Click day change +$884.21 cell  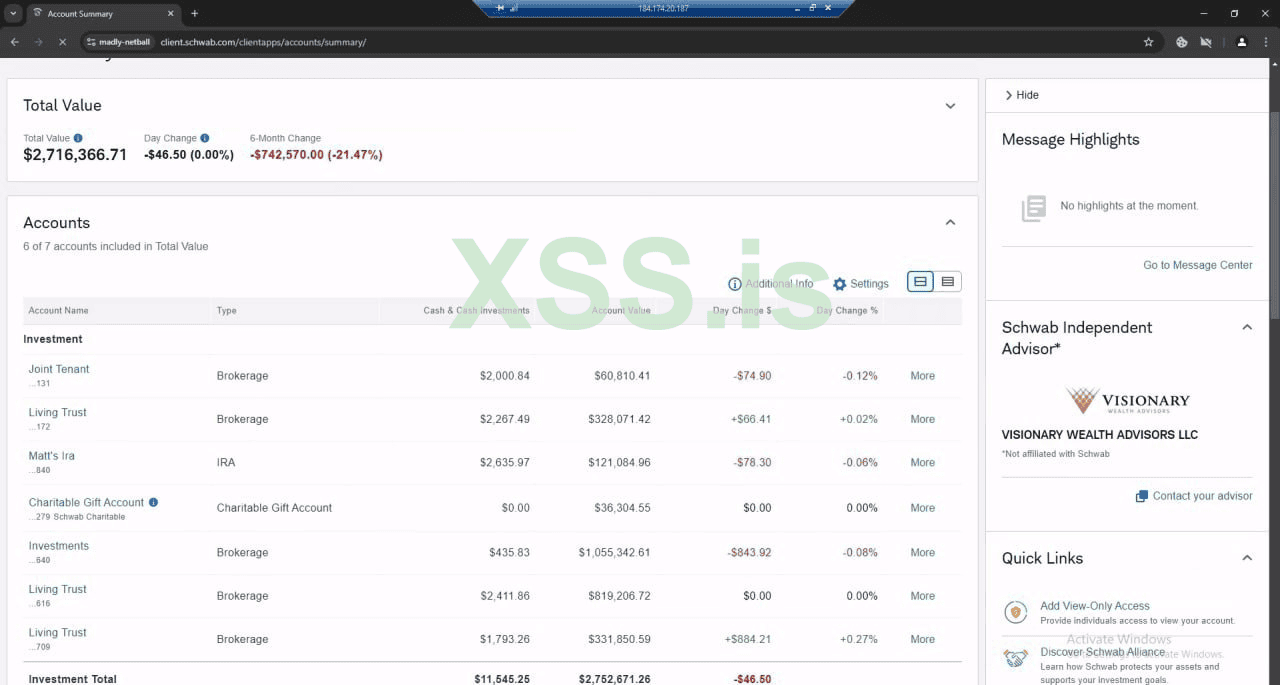(x=748, y=639)
